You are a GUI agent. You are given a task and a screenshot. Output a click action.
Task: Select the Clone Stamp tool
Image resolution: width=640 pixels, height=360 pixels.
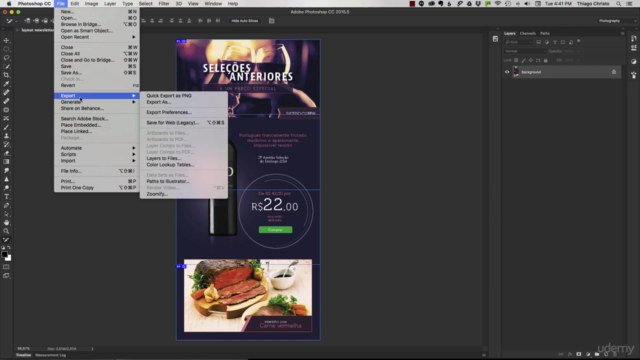(x=6, y=136)
